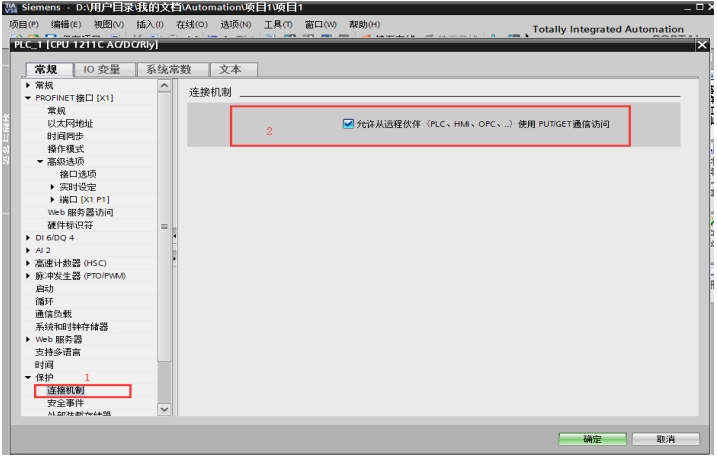717x457 pixels.
Task: Switch to the 系统常数 tab
Action: pyautogui.click(x=172, y=70)
